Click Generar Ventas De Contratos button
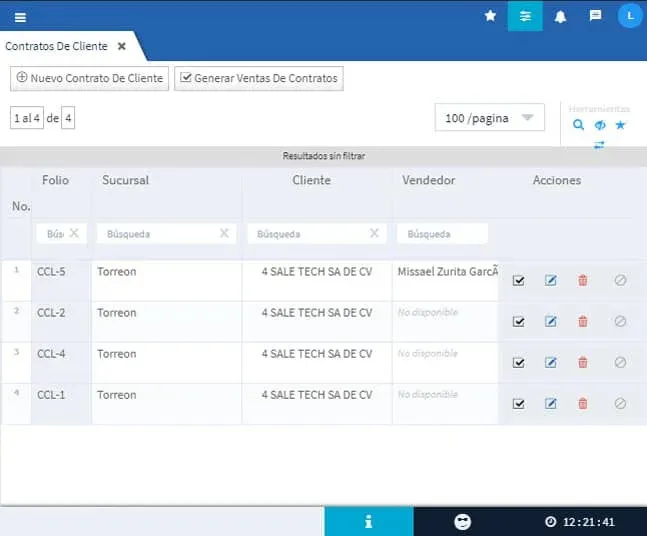647x536 pixels. [259, 78]
